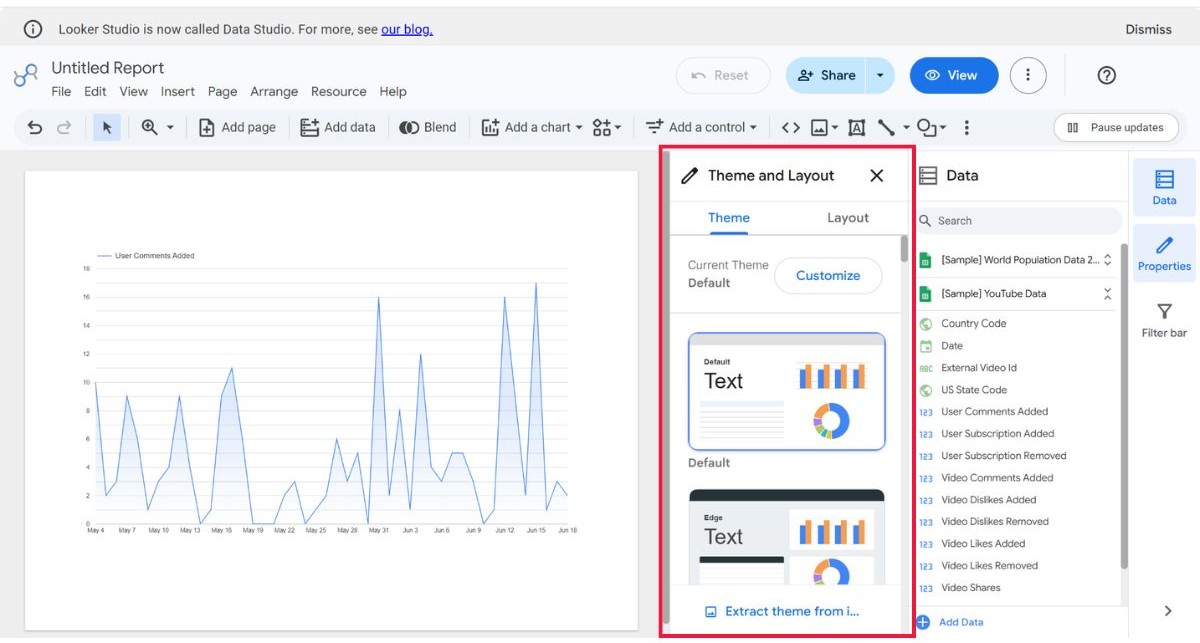
Task: Click the Pause updates button
Action: (x=1116, y=127)
